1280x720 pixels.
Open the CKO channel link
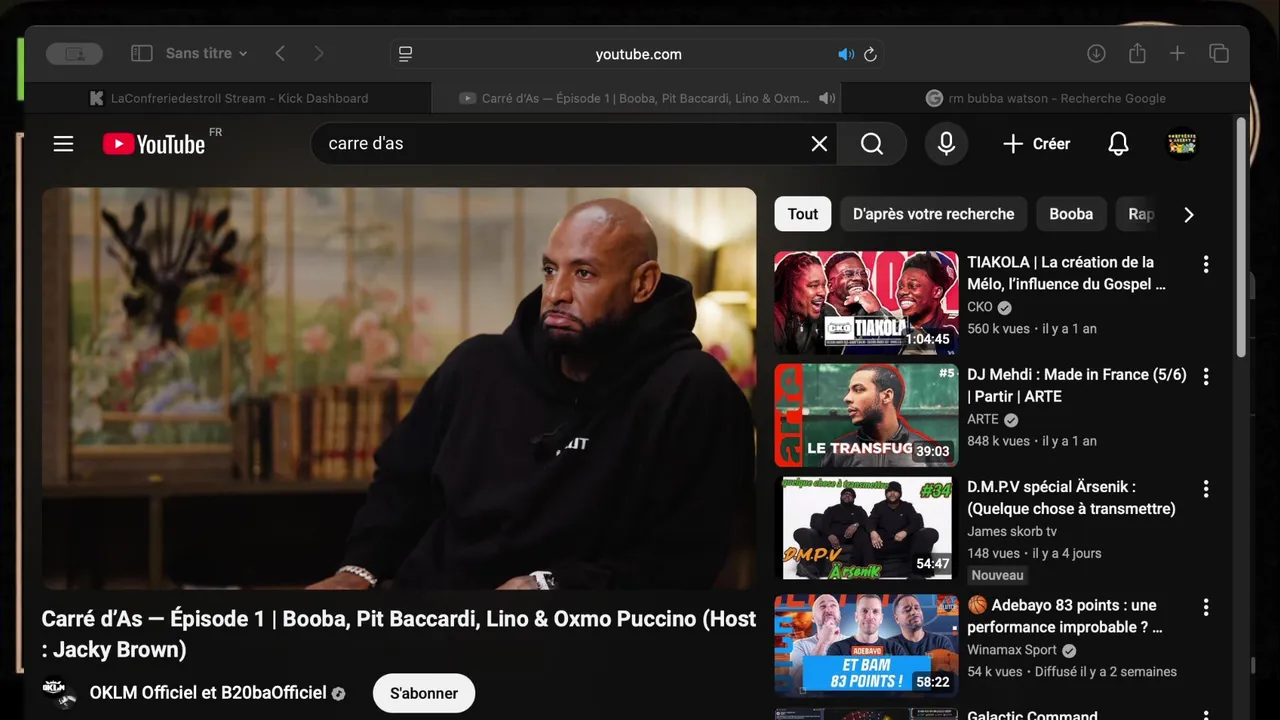point(980,307)
